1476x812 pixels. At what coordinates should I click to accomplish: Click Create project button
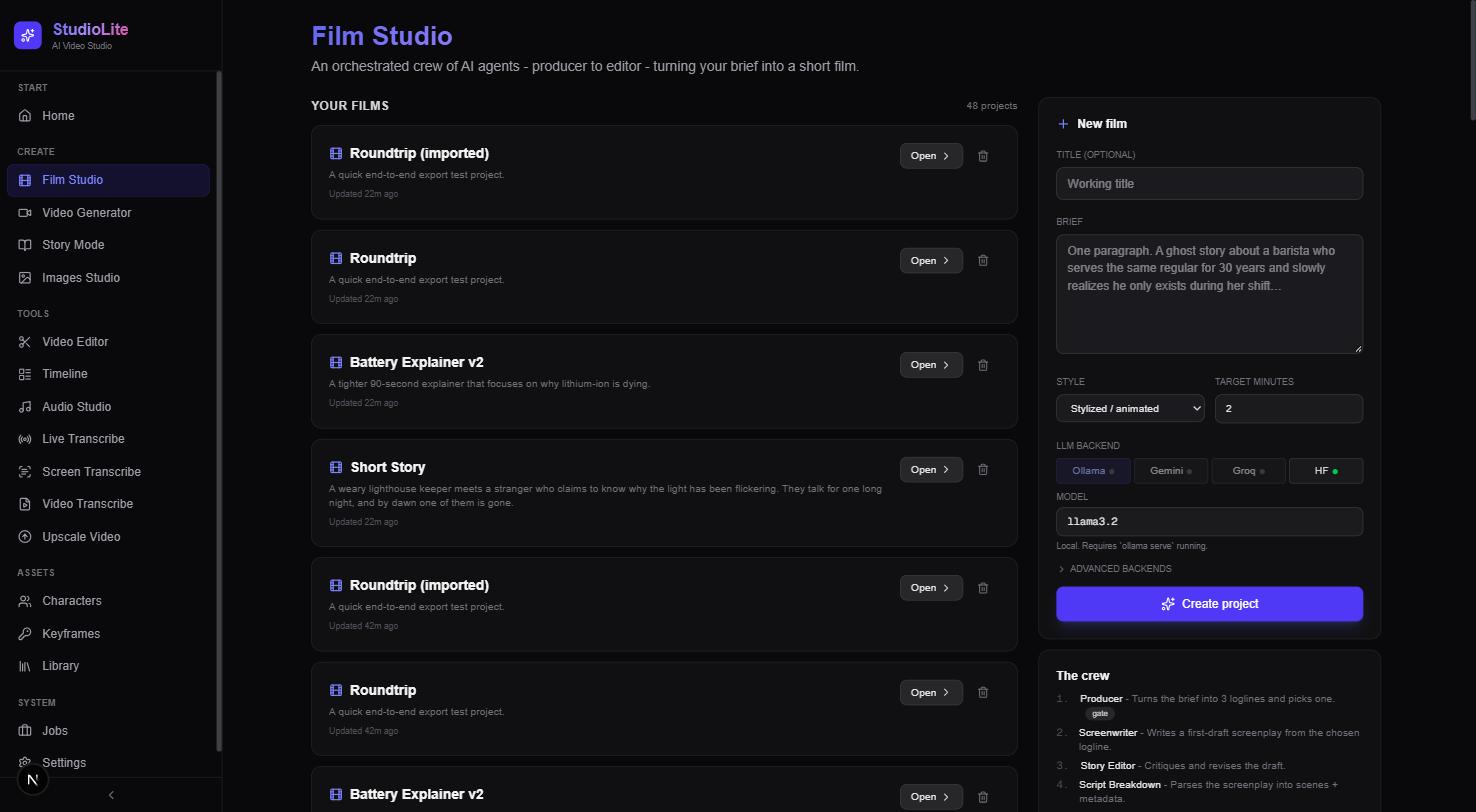click(1209, 604)
